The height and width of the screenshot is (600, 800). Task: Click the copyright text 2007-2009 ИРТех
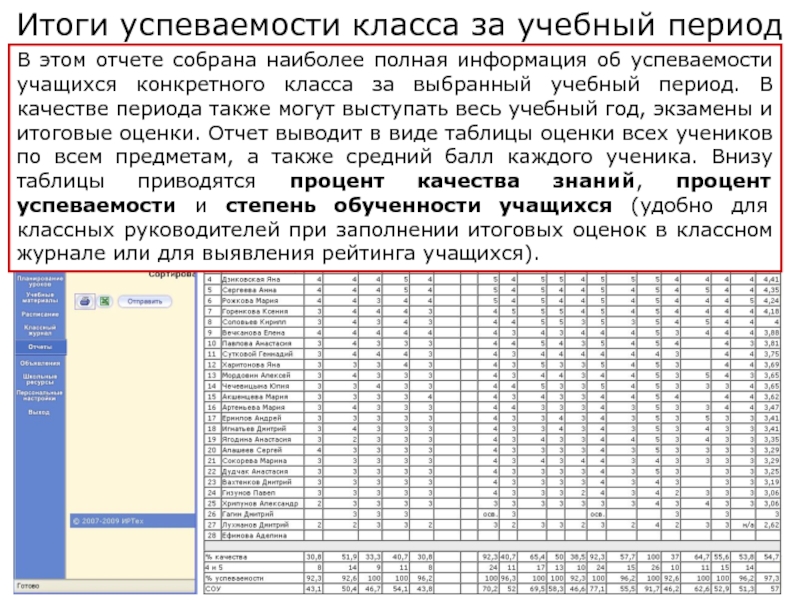coord(108,521)
